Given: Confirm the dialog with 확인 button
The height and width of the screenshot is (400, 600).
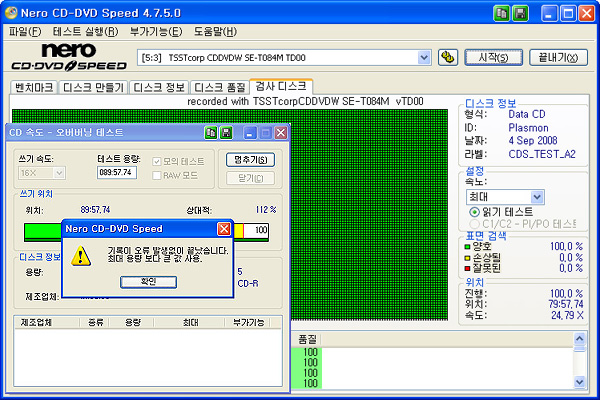Looking at the screenshot, I should pyautogui.click(x=148, y=282).
